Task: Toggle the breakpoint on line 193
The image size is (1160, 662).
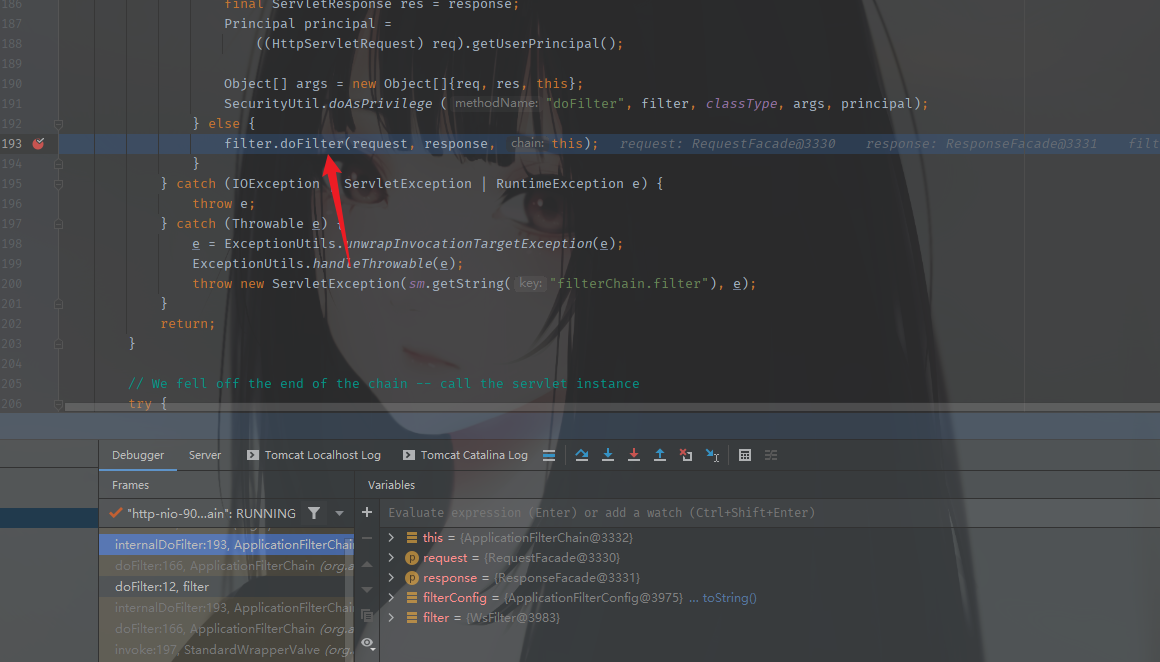Action: tap(38, 143)
